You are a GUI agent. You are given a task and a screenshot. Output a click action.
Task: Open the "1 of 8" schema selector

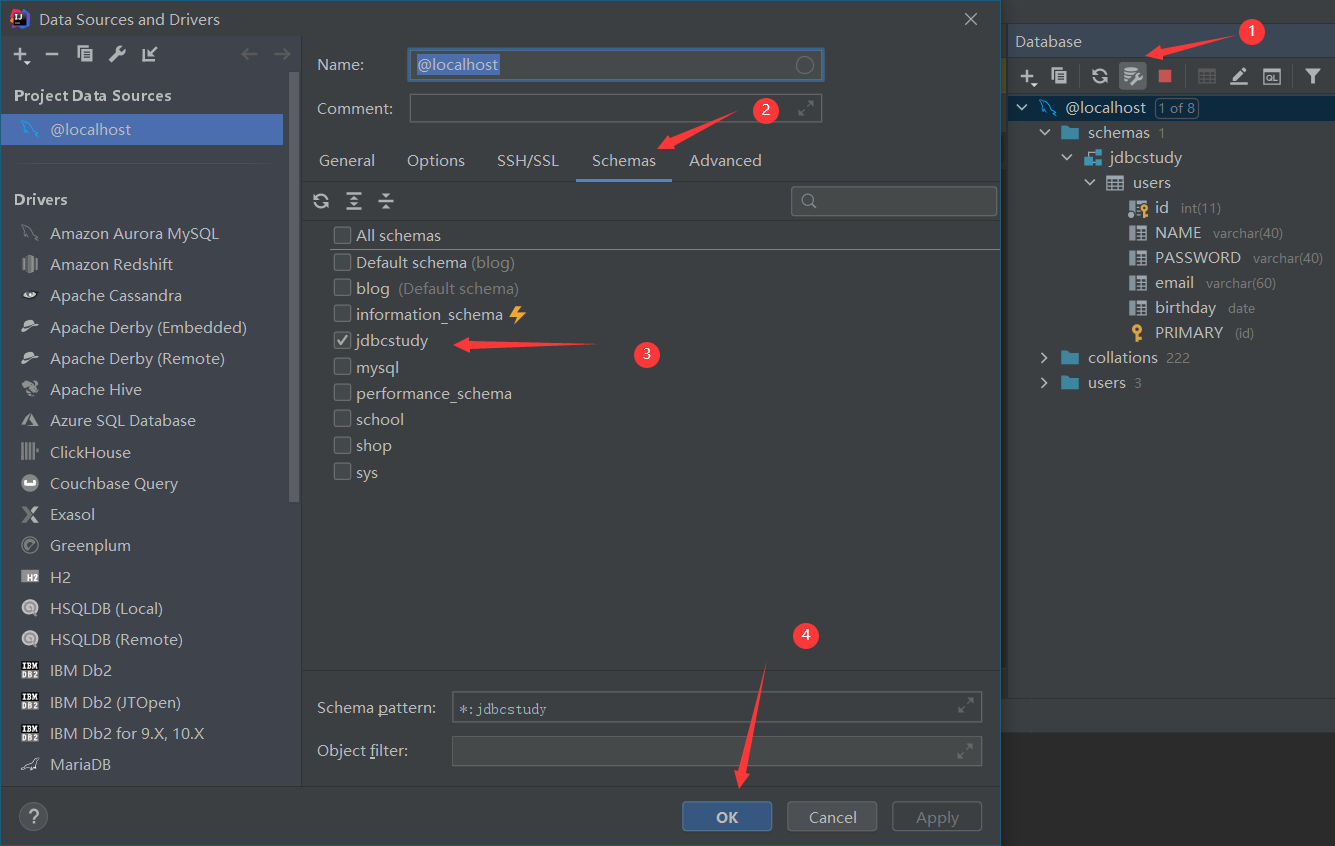[x=1177, y=108]
